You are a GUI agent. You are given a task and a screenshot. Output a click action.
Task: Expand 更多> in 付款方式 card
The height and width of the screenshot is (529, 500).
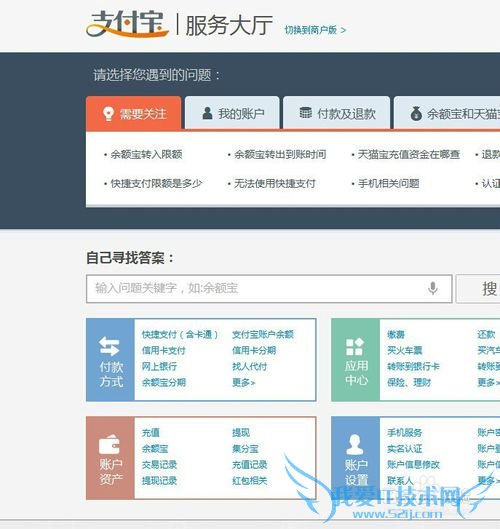(x=244, y=383)
